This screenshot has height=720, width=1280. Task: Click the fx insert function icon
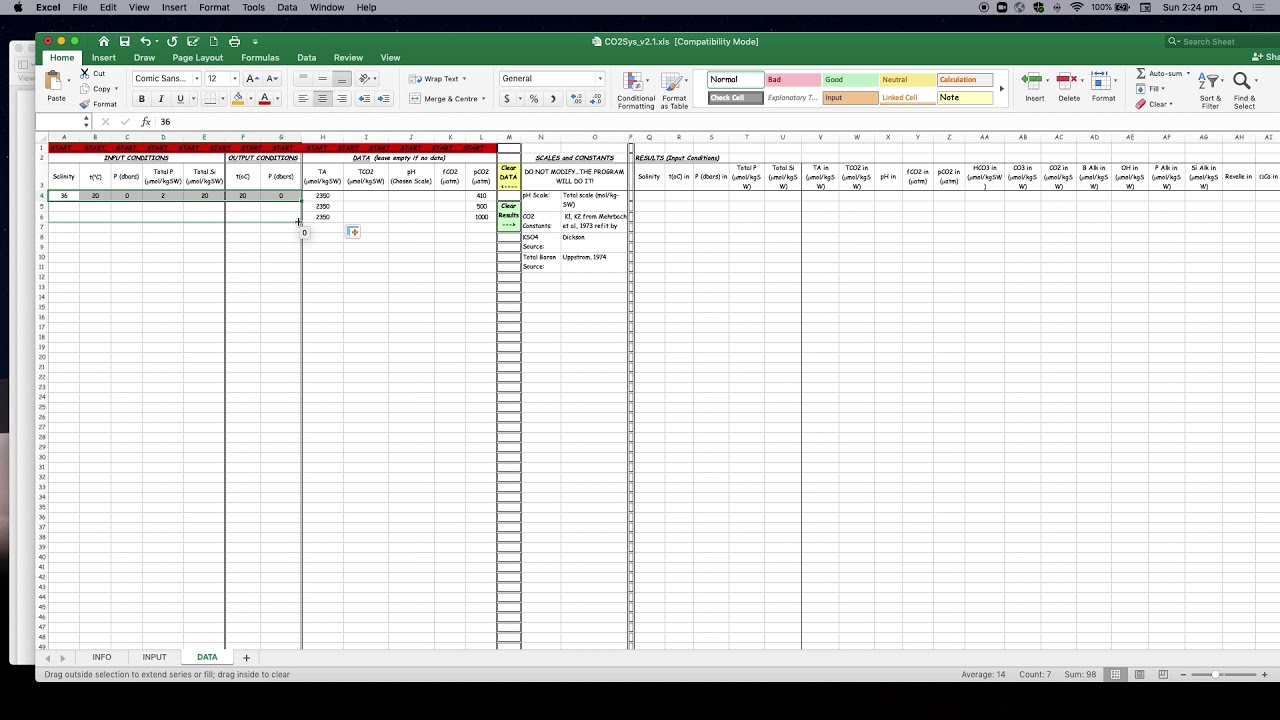146,121
